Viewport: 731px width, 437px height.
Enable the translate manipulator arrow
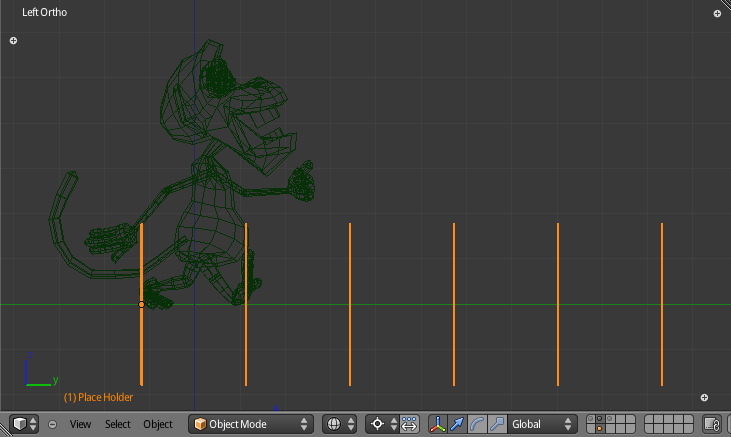click(x=457, y=424)
